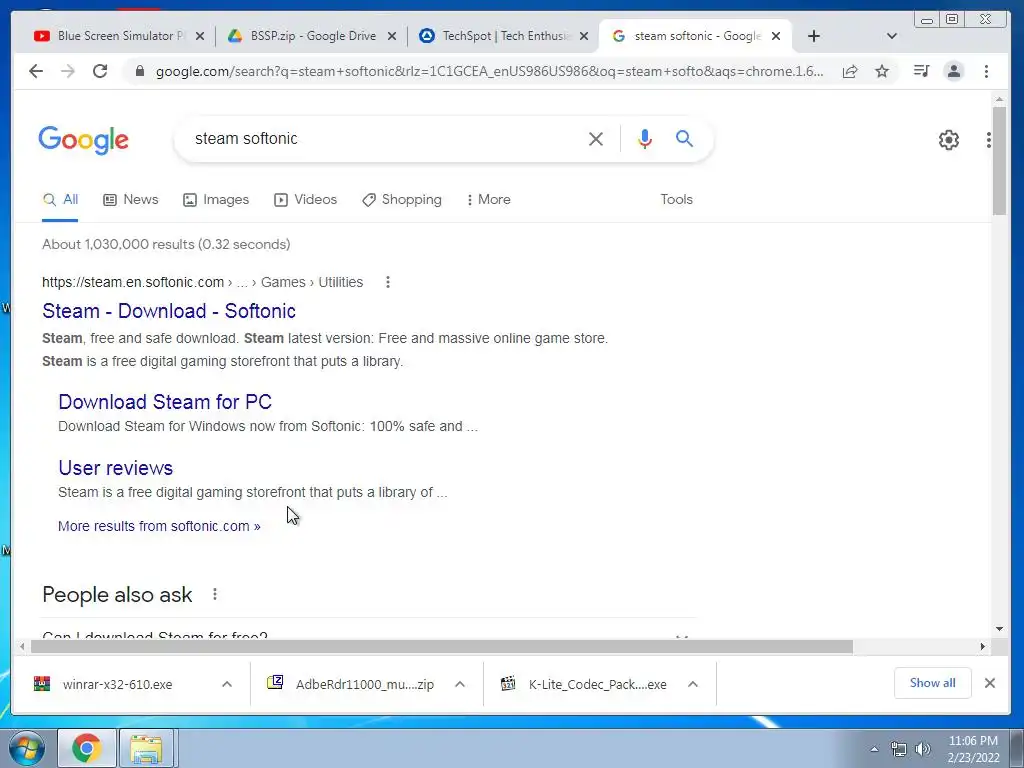Click the address bar URL
Viewport: 1024px width, 768px height.
coord(490,71)
